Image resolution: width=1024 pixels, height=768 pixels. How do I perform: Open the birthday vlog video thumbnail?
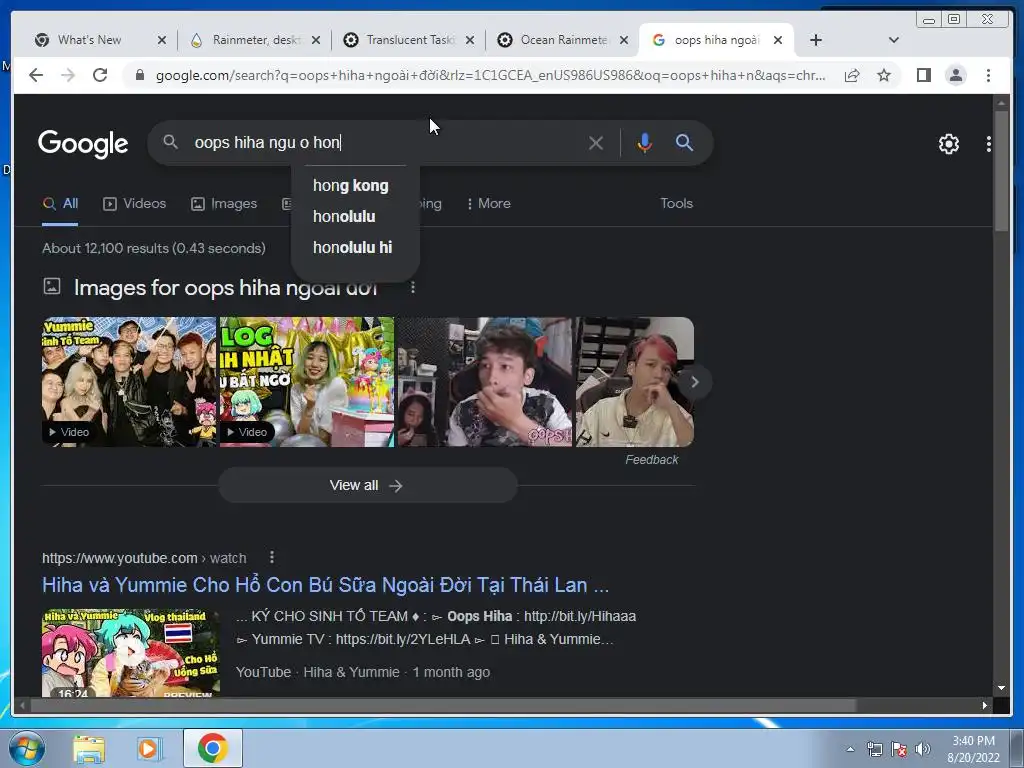point(307,382)
